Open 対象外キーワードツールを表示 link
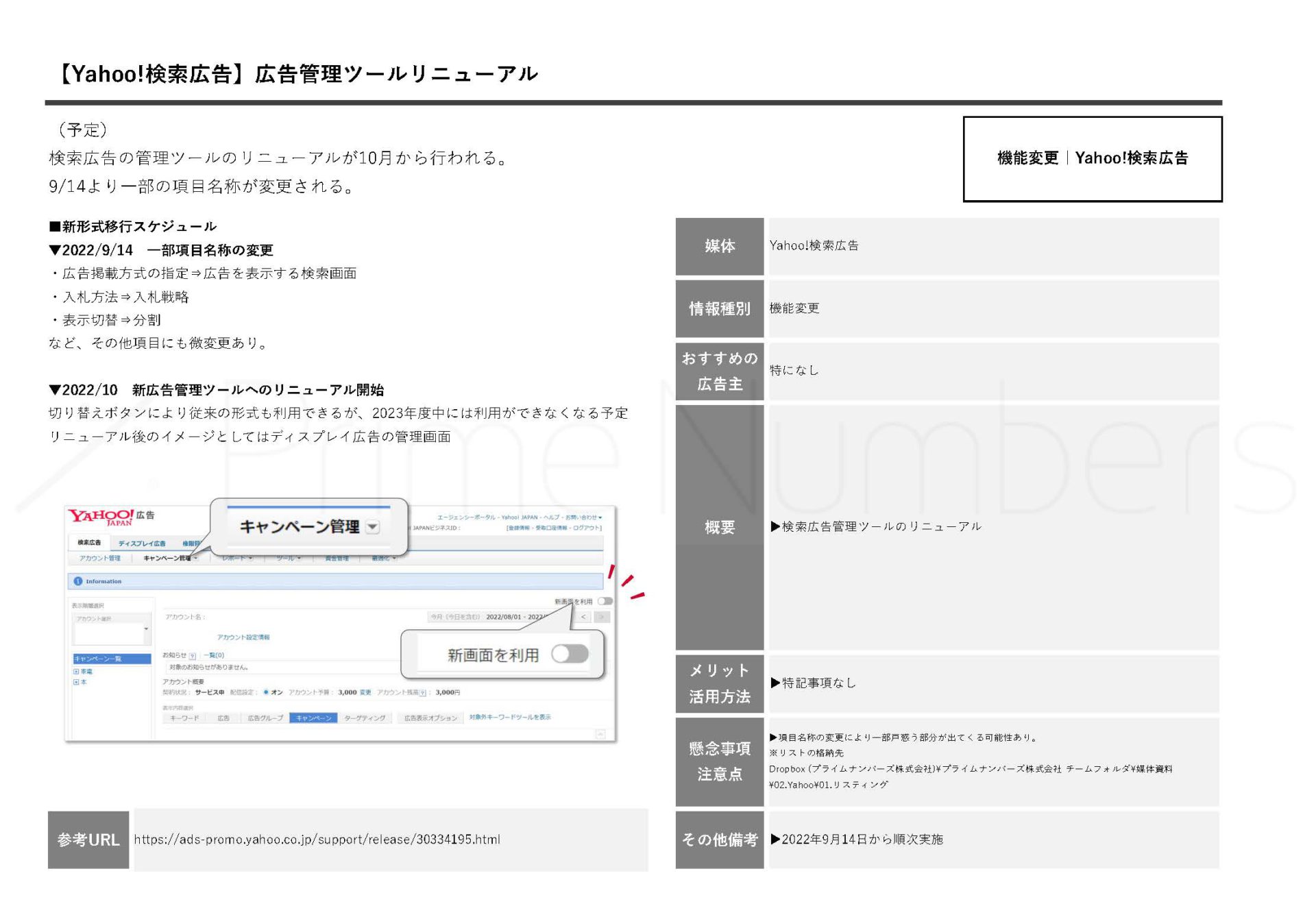The width and height of the screenshot is (1316, 906). coord(510,718)
